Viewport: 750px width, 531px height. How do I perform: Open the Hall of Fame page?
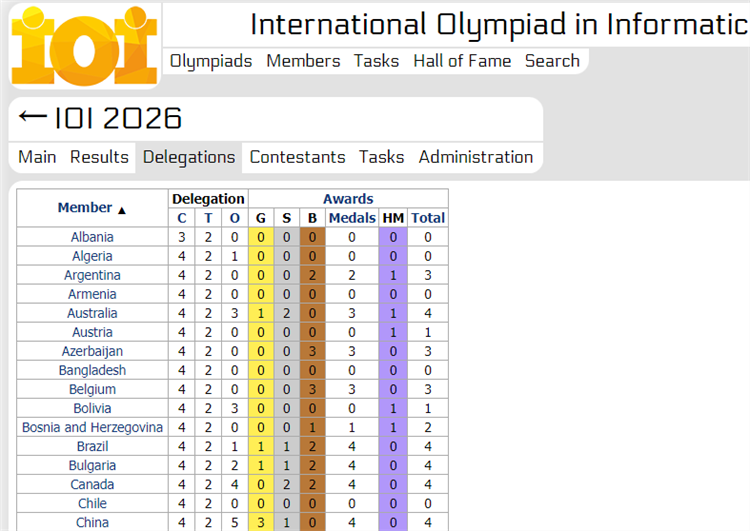pos(462,61)
